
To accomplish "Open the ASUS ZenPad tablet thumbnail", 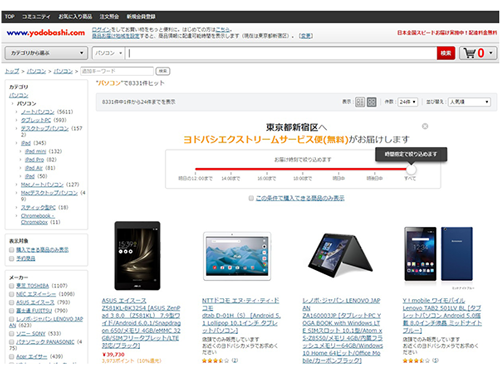I will (137, 256).
